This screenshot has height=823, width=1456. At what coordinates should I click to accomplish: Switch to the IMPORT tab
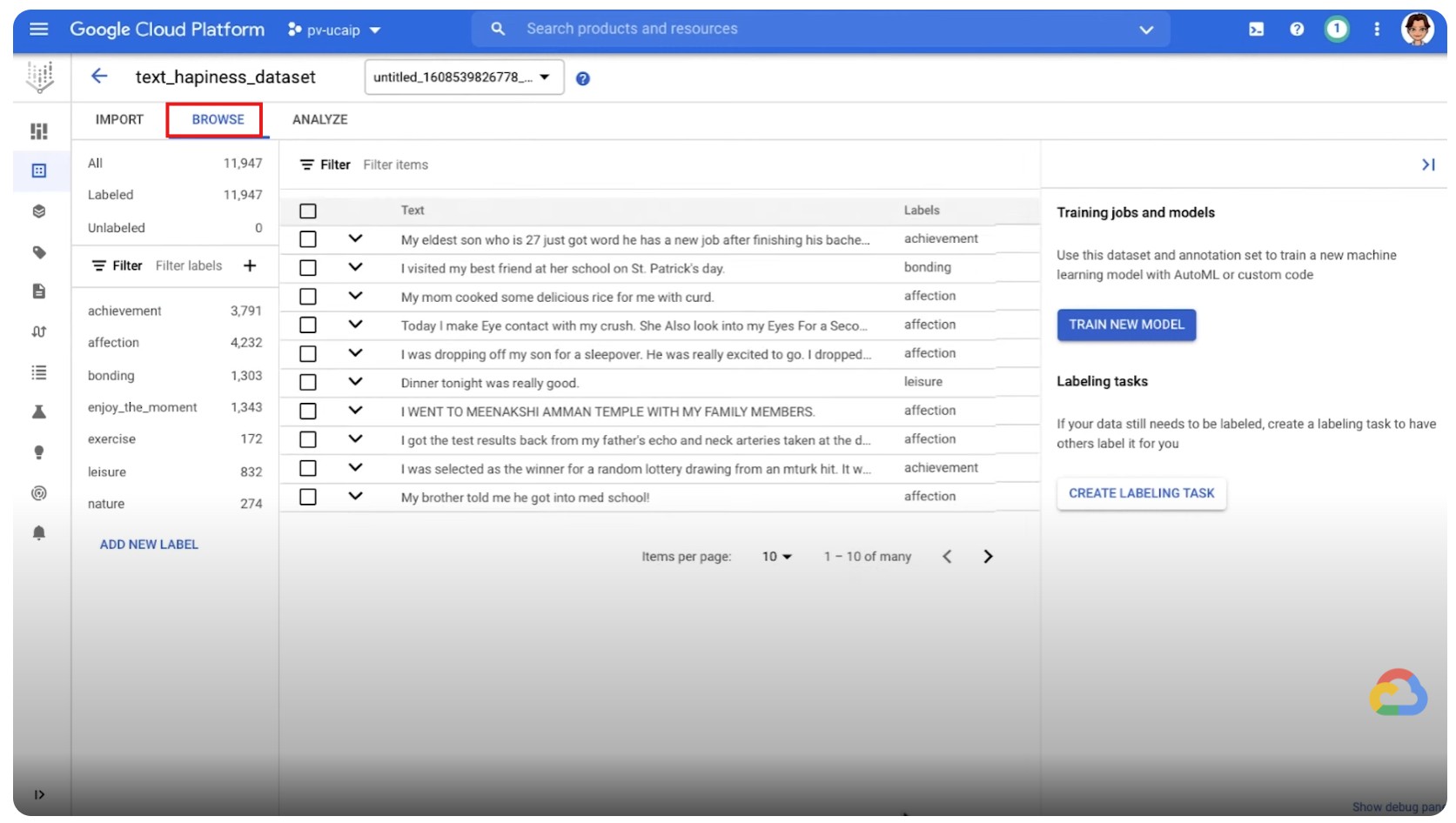(119, 120)
